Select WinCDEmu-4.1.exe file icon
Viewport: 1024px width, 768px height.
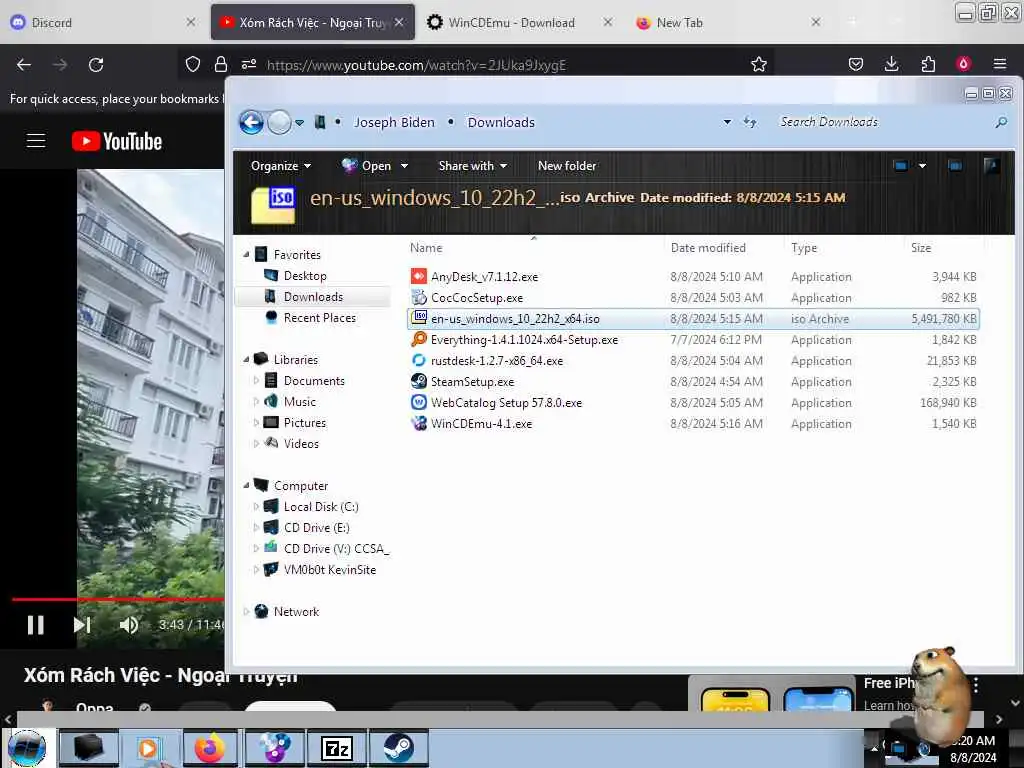point(419,423)
